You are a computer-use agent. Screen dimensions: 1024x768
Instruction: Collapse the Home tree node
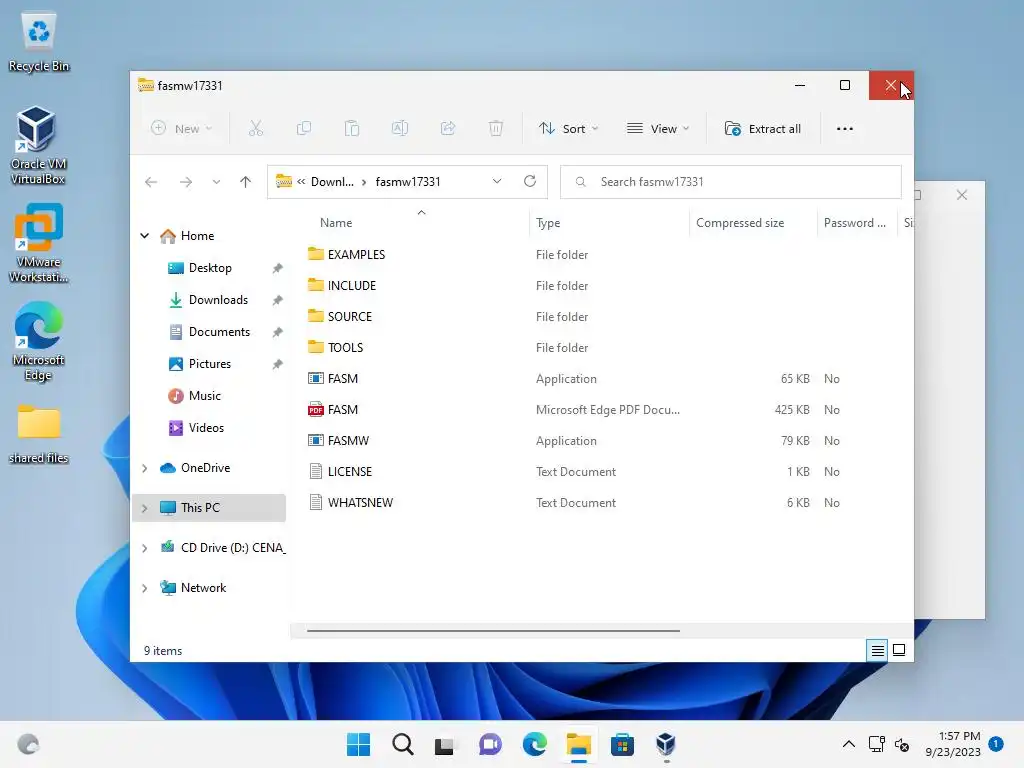(x=144, y=236)
